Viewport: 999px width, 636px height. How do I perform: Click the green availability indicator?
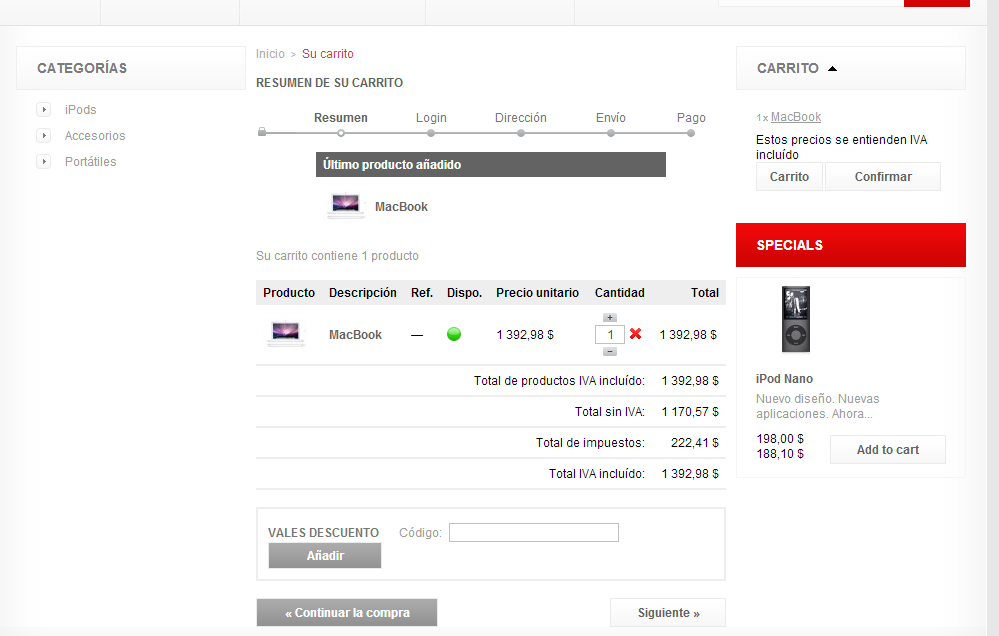pyautogui.click(x=454, y=334)
